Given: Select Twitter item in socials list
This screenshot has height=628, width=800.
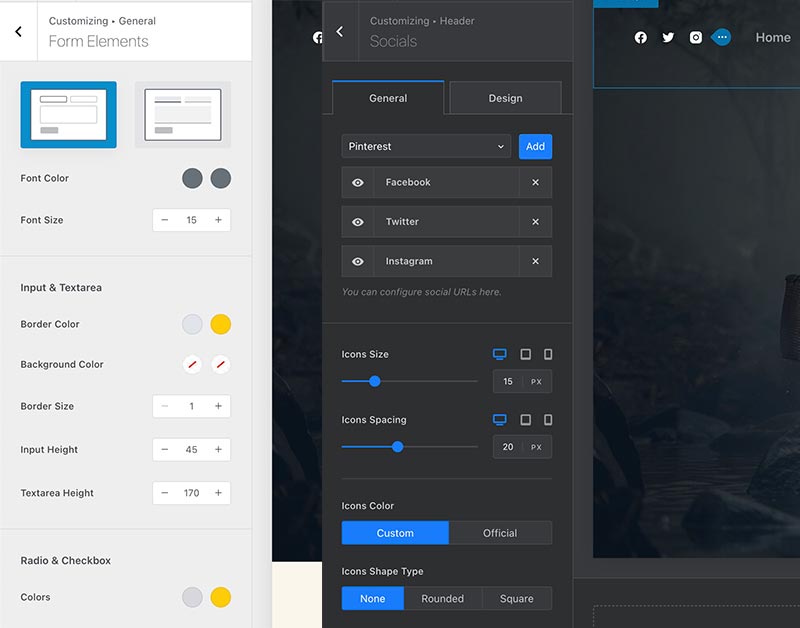Looking at the screenshot, I should pyautogui.click(x=446, y=222).
